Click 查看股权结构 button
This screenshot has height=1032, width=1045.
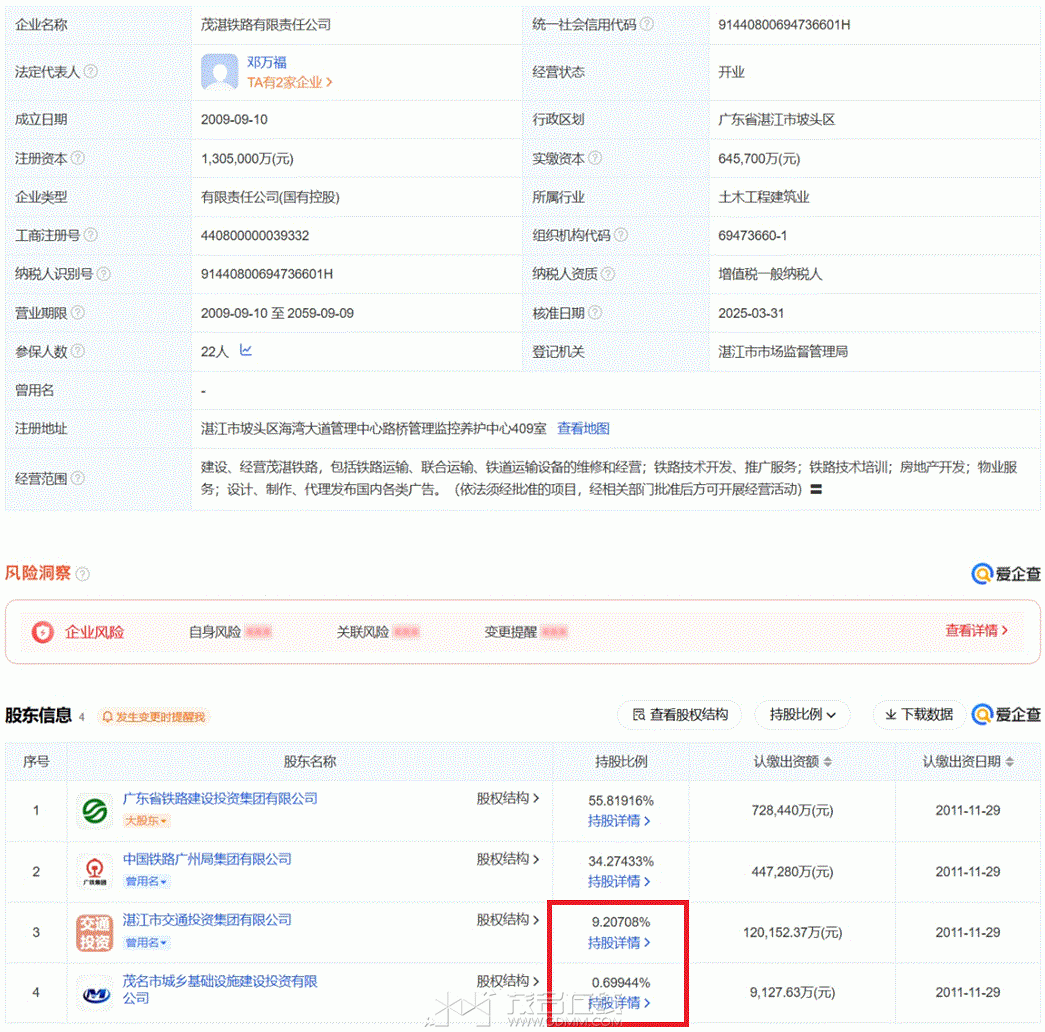point(679,715)
